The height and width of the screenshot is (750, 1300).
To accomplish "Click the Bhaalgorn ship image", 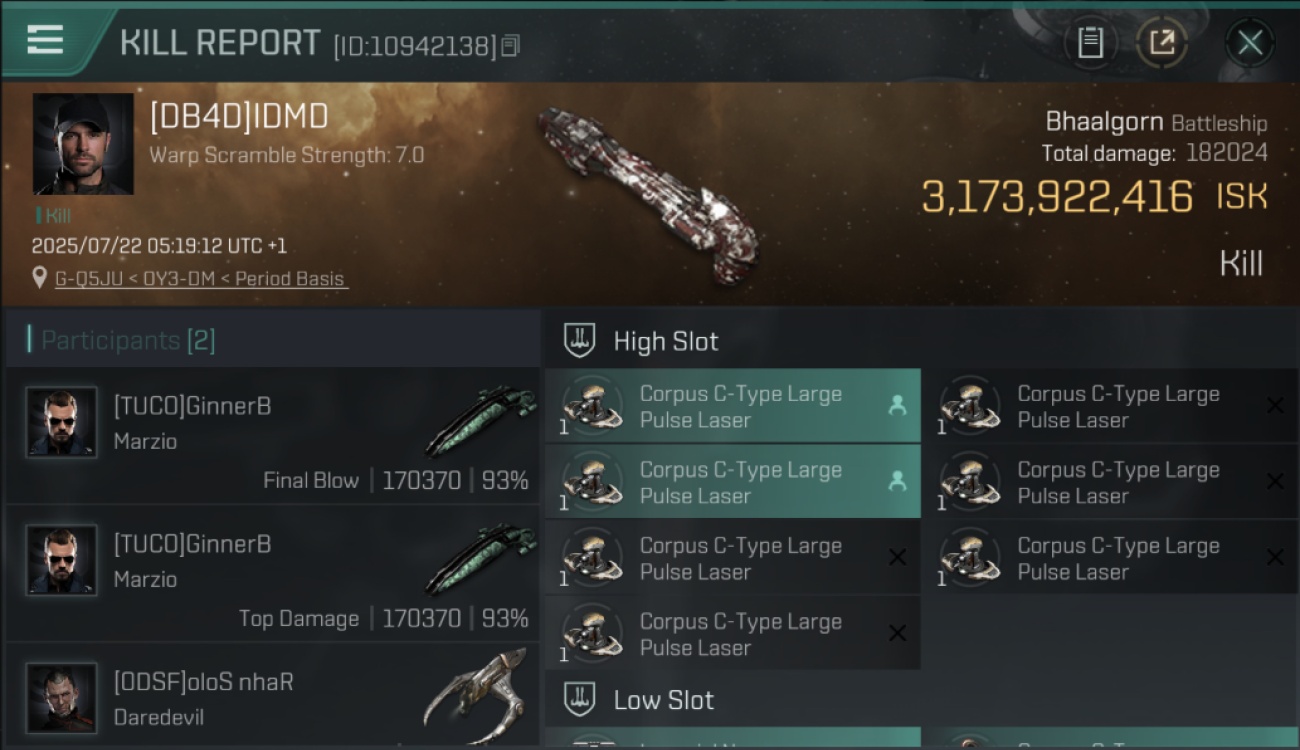I will [647, 195].
